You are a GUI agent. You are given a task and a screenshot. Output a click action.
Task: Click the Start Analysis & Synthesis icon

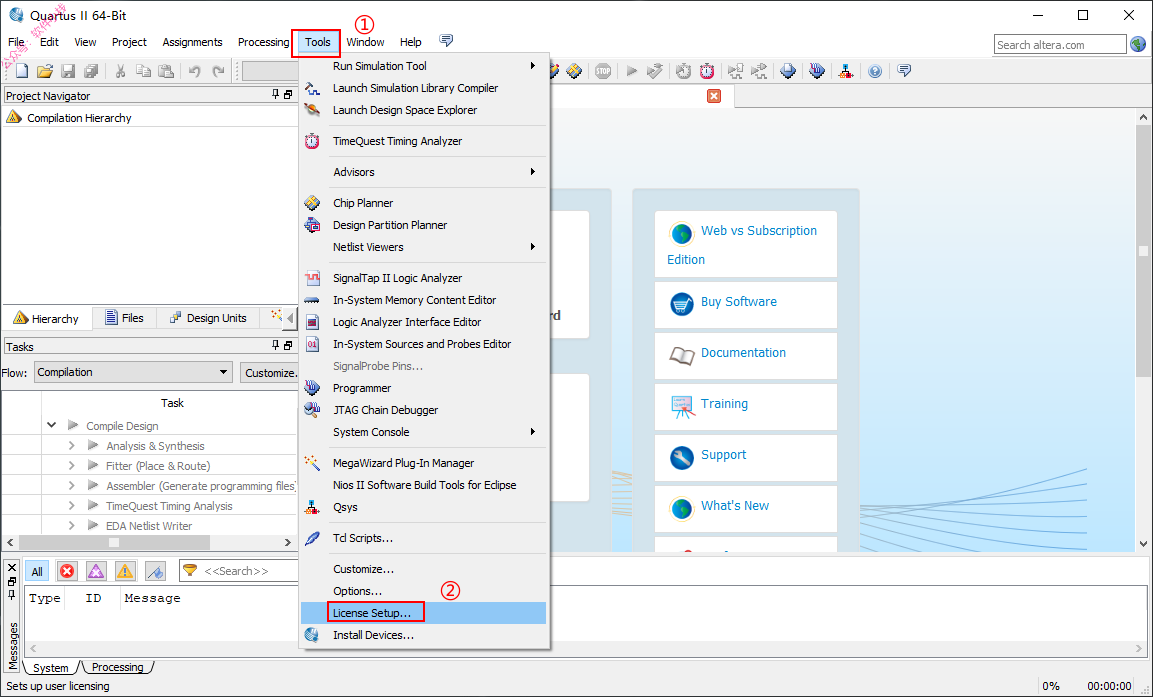click(x=654, y=71)
